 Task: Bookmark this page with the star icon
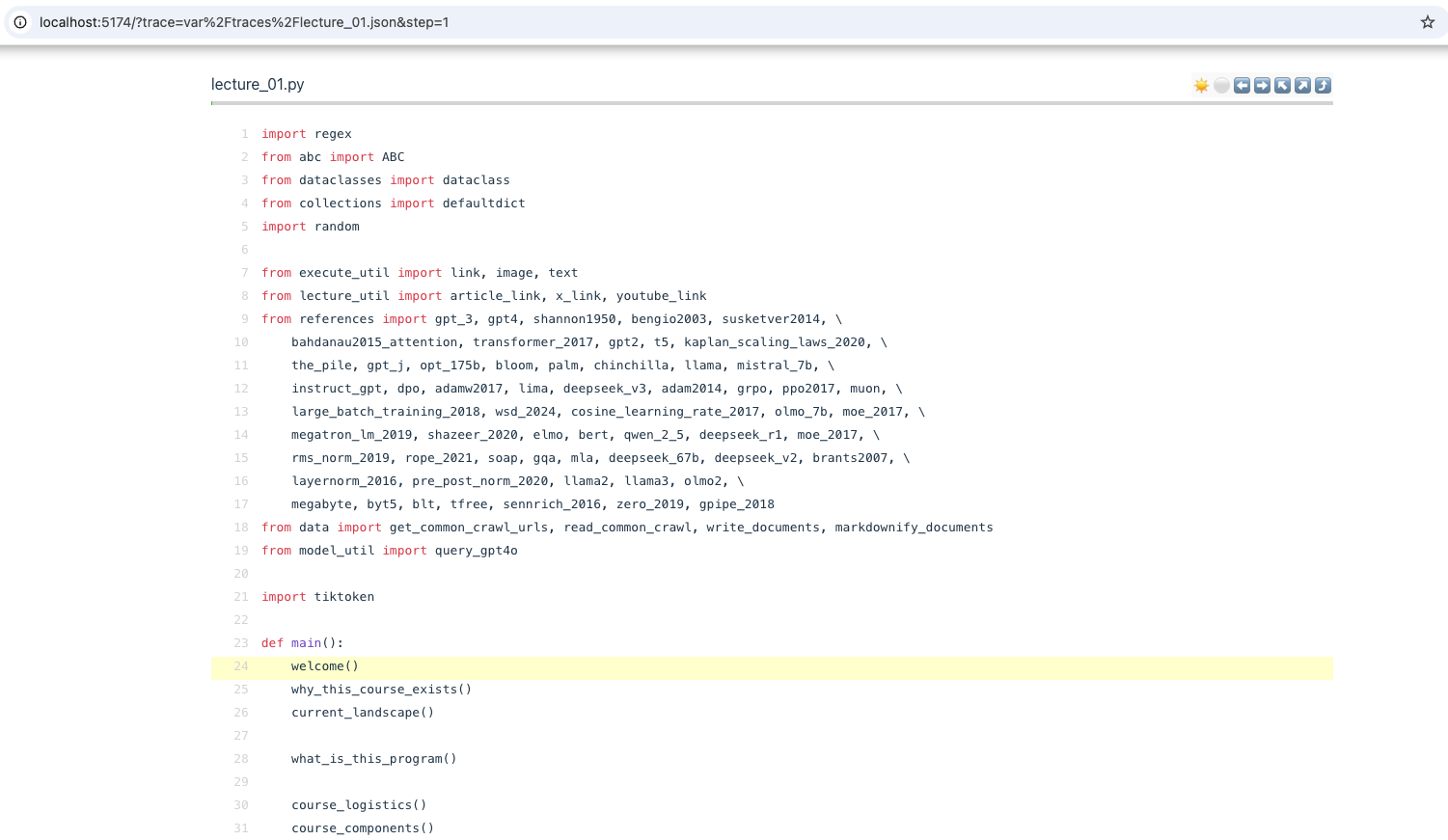point(1428,22)
